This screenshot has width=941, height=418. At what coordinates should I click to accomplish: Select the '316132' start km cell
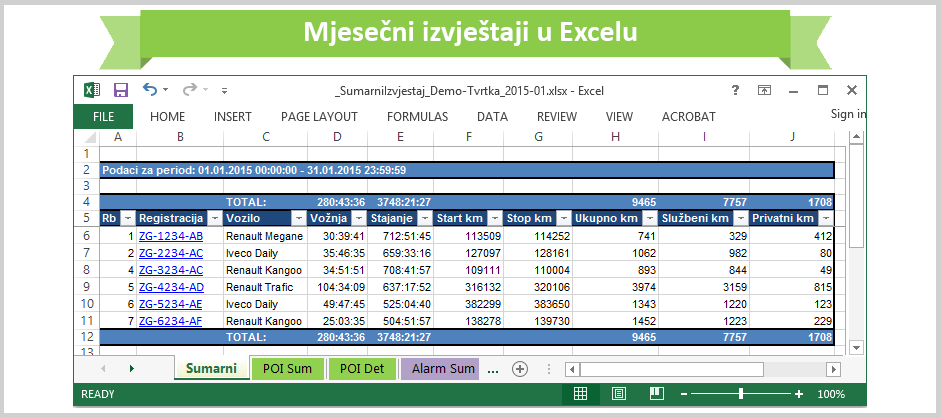(x=469, y=287)
